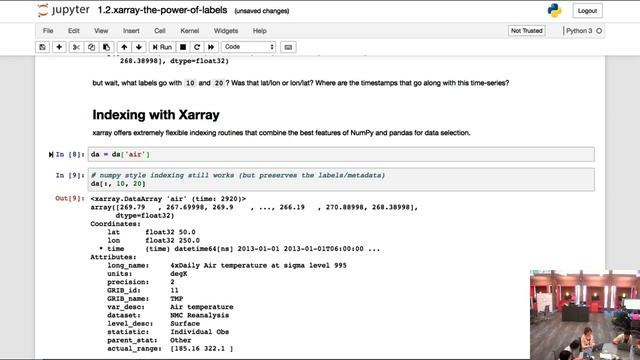Select the In [9] cell prompt
Viewport: 640px width, 360px height.
70,175
